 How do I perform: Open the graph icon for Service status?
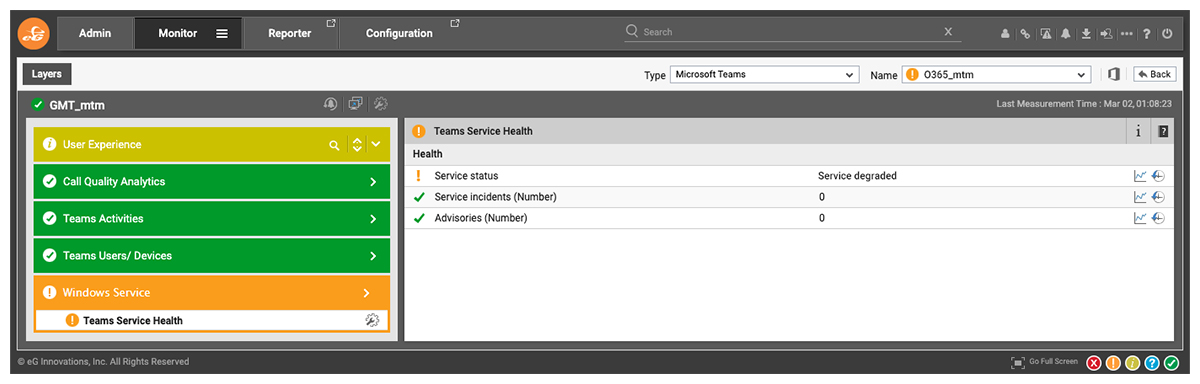pos(1140,175)
